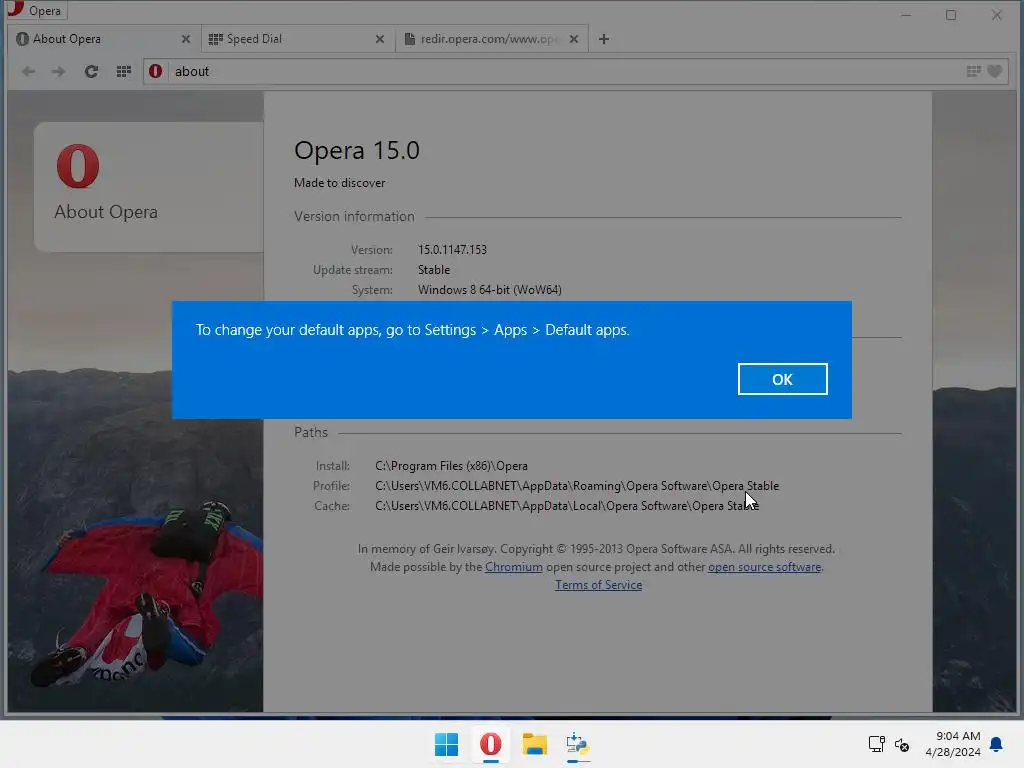Click version number 15.0.1147.153
The width and height of the screenshot is (1024, 768).
click(x=452, y=249)
